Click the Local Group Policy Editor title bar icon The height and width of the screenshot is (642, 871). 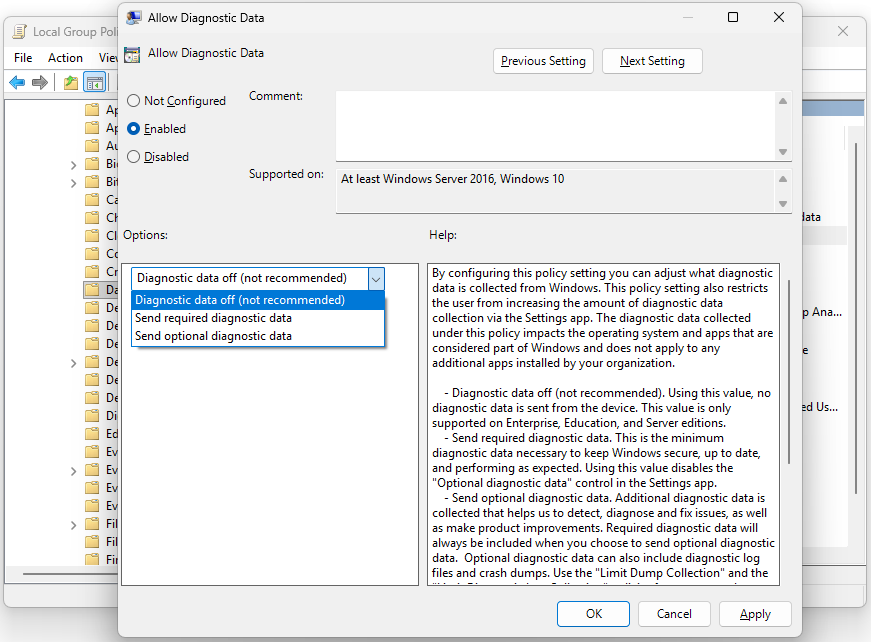click(x=19, y=31)
